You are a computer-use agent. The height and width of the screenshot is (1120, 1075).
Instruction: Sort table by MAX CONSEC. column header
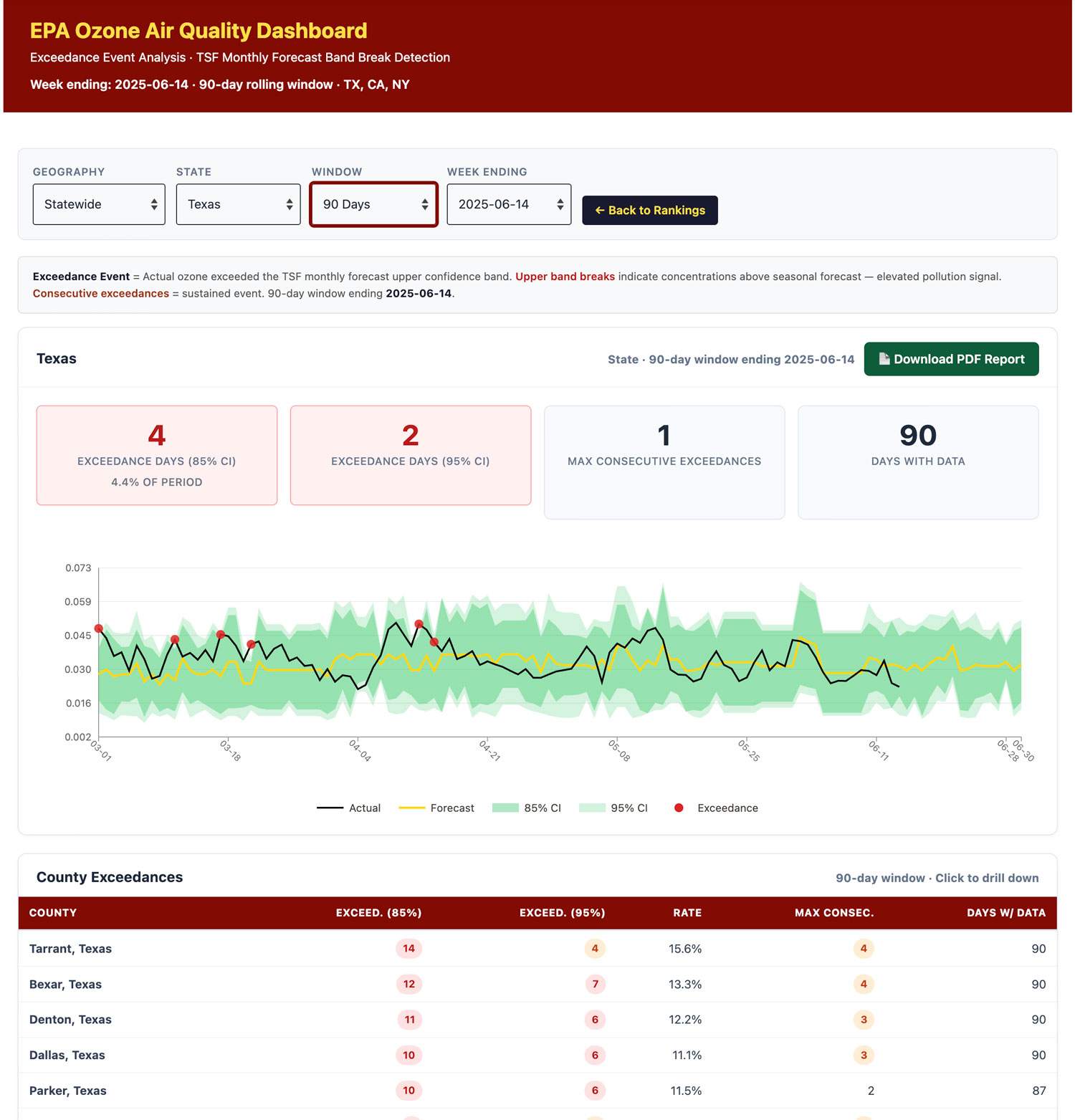(833, 912)
